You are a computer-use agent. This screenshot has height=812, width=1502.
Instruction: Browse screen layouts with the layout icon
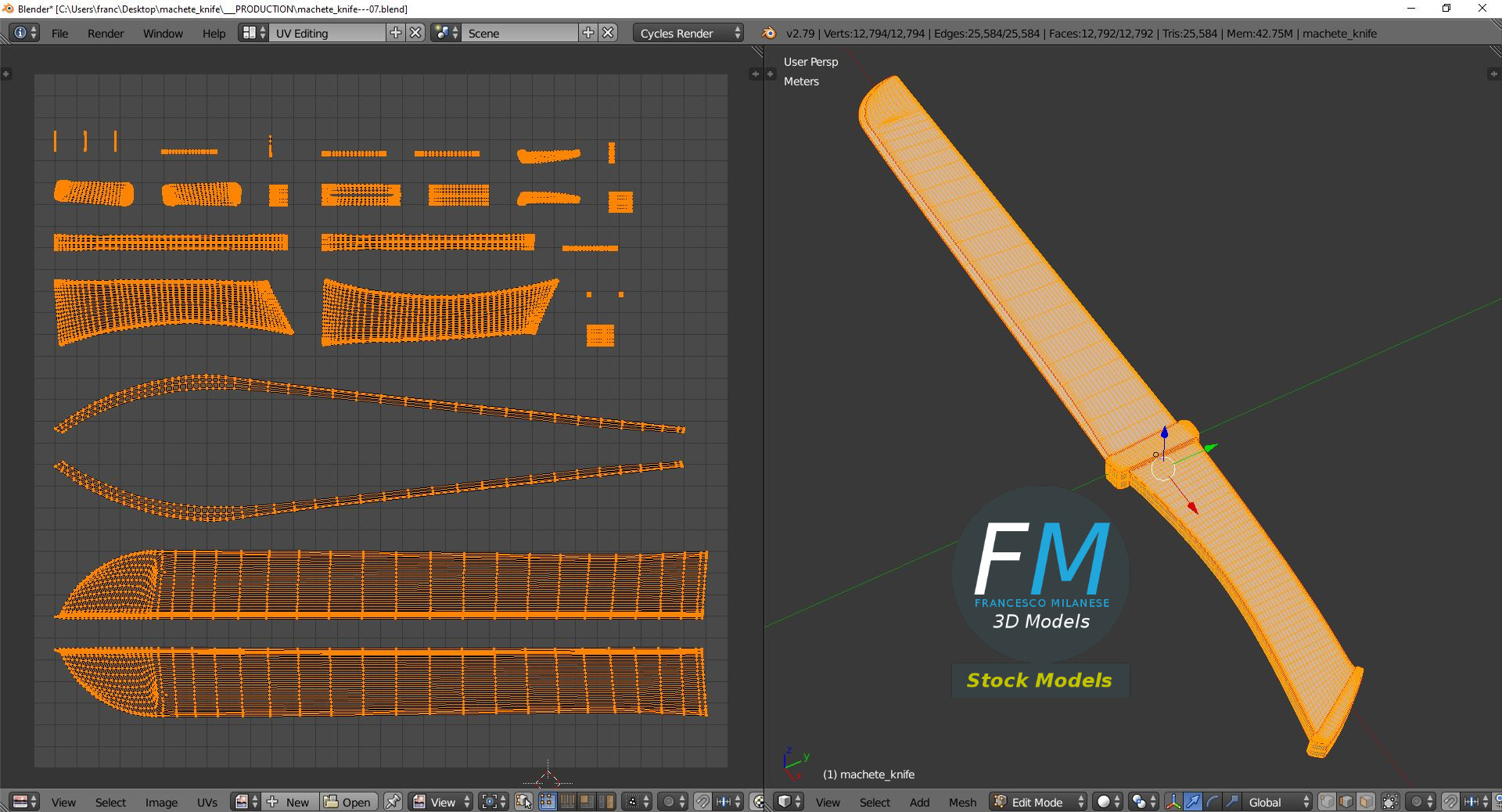pos(253,33)
